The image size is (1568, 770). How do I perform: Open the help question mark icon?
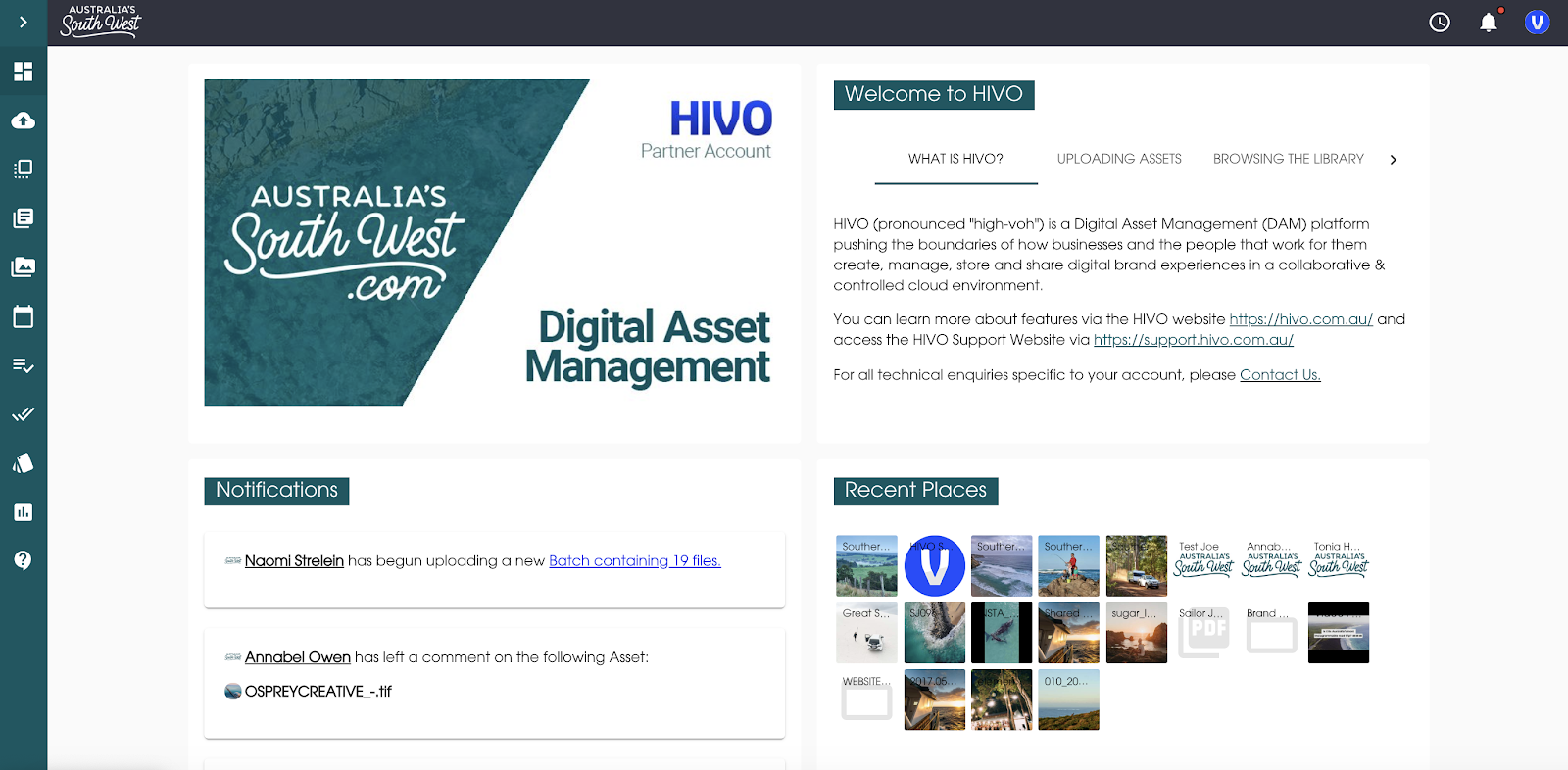pyautogui.click(x=24, y=560)
